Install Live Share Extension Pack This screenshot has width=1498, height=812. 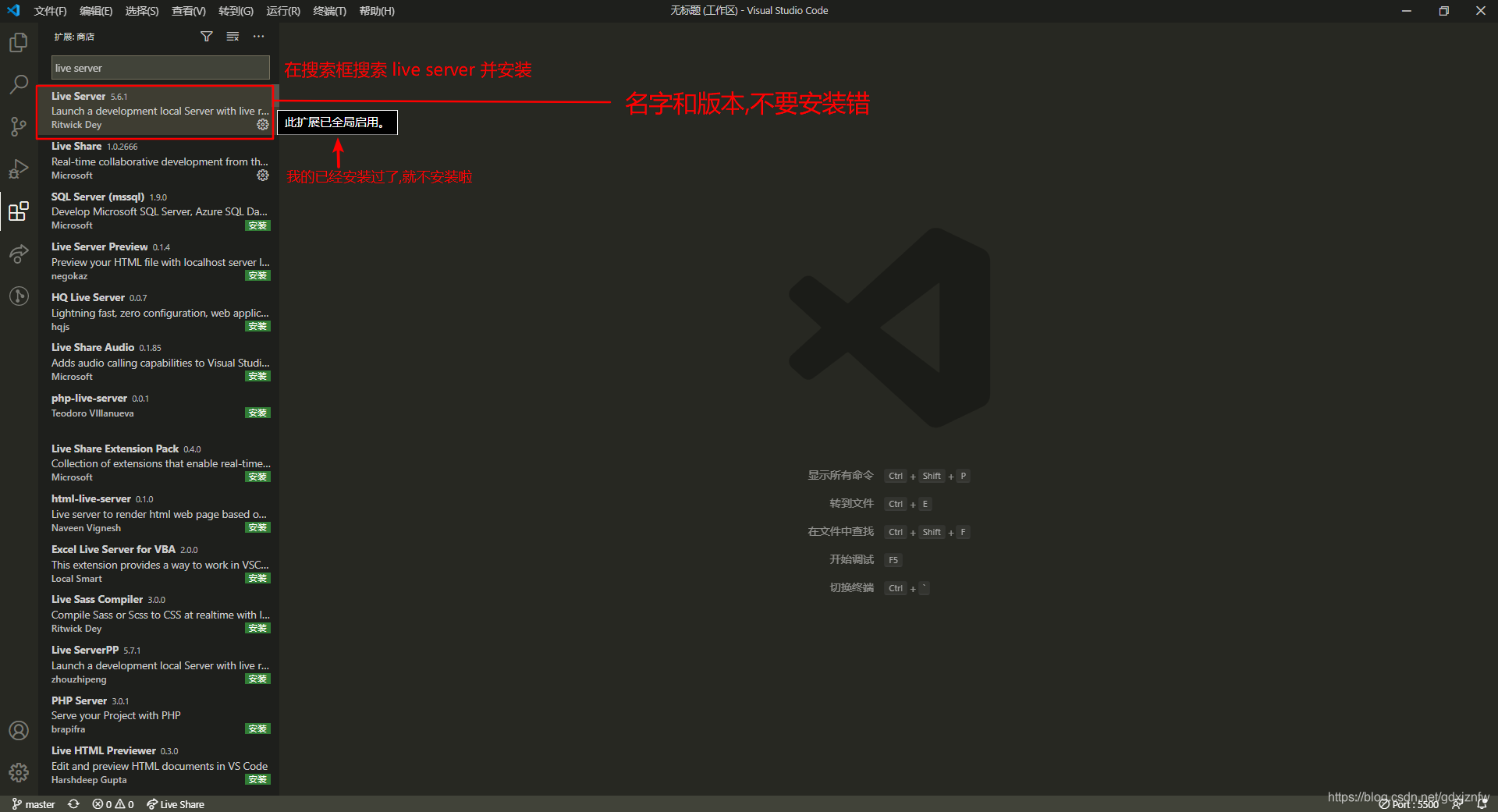[x=257, y=477]
